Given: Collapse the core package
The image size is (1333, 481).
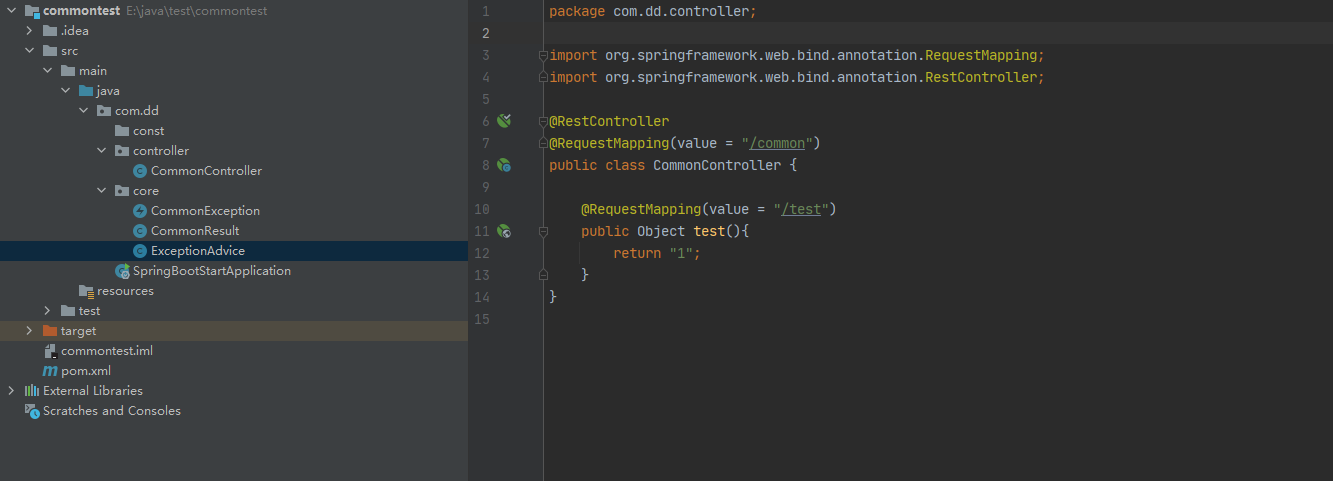Looking at the screenshot, I should pyautogui.click(x=102, y=191).
